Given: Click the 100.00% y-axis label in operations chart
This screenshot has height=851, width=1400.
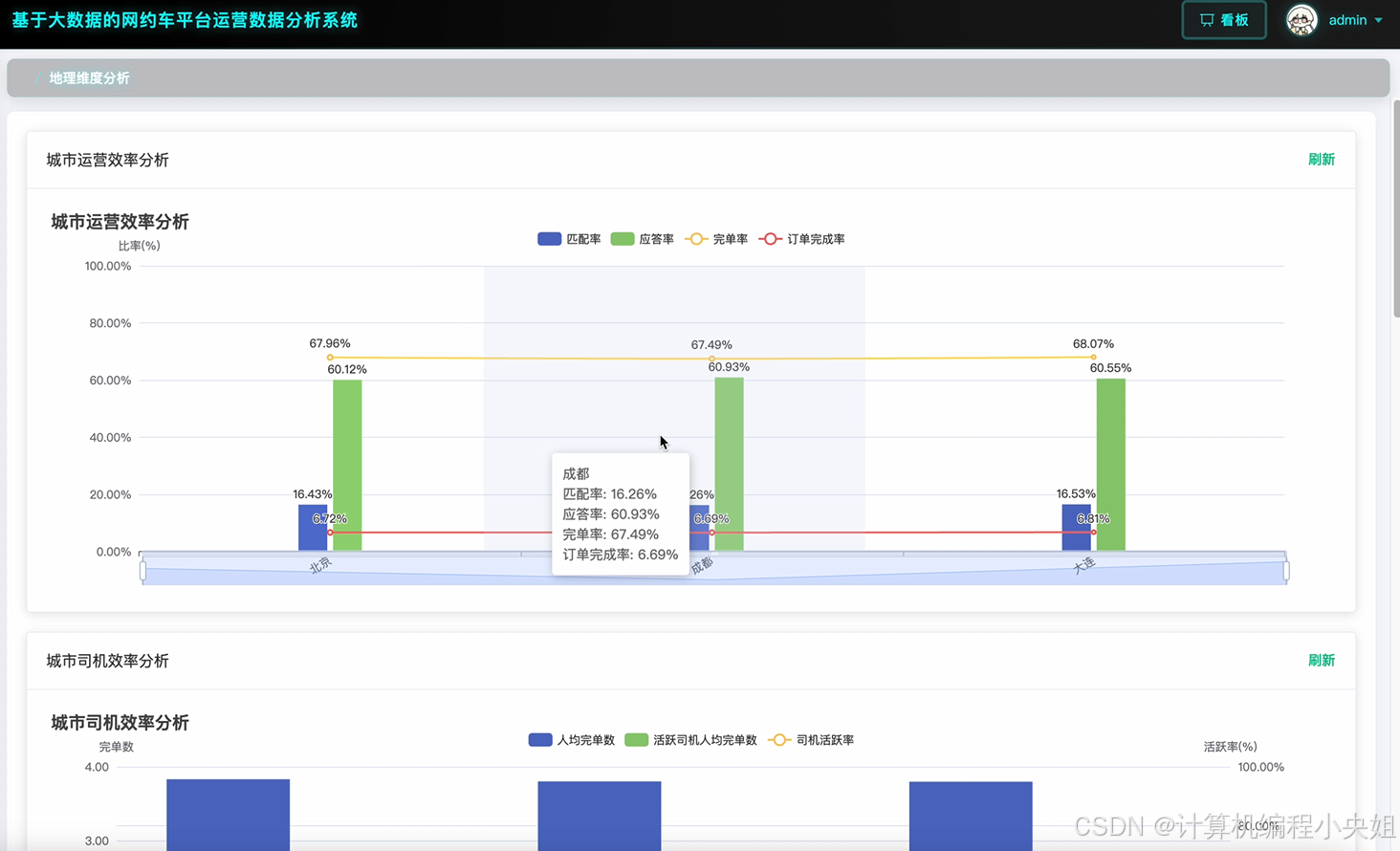Looking at the screenshot, I should (108, 266).
